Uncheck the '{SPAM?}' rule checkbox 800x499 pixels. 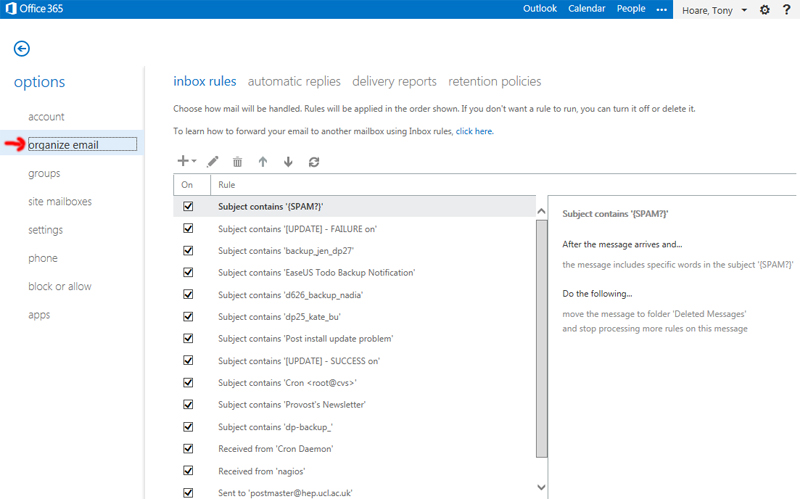(x=188, y=206)
